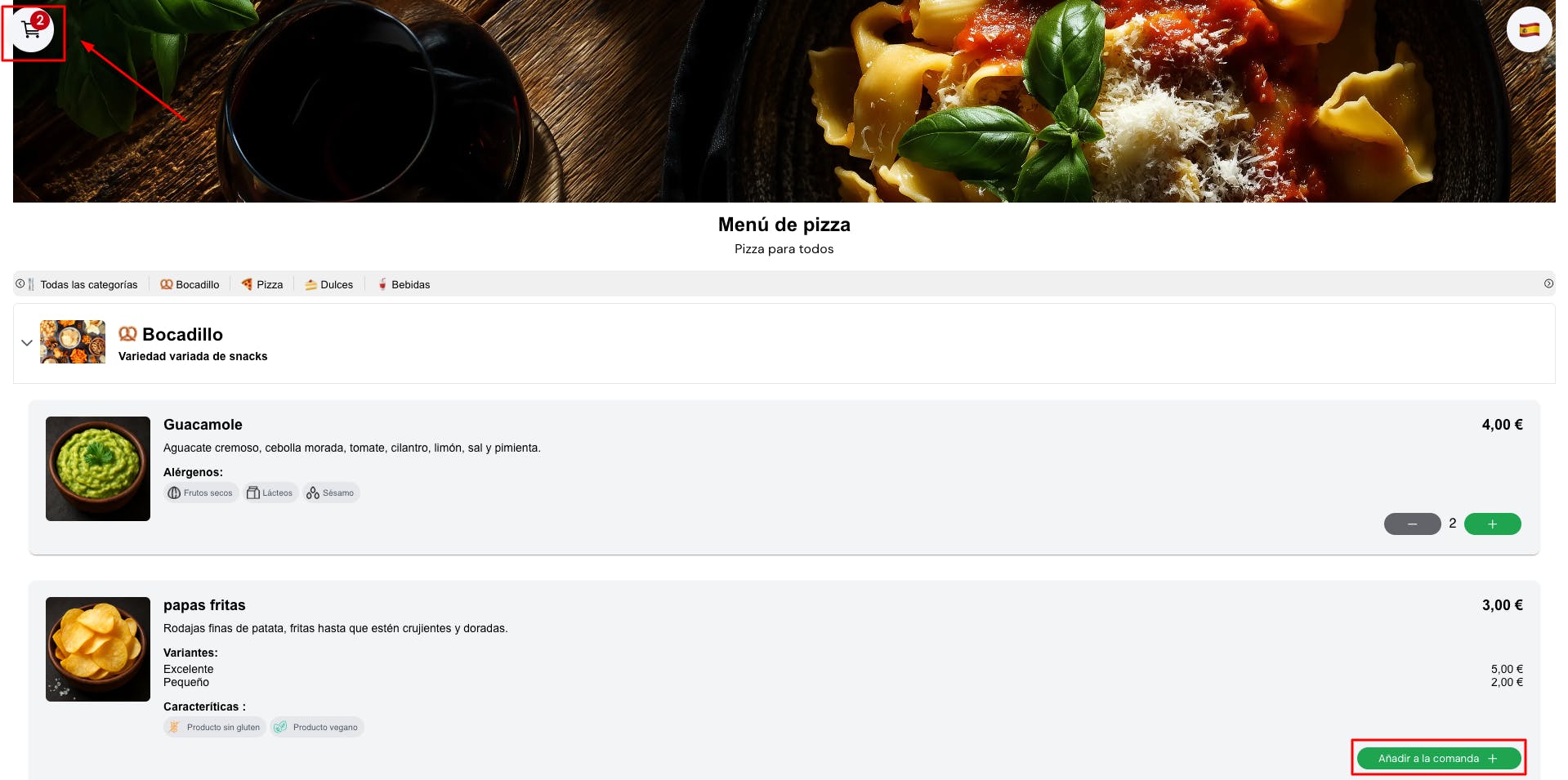Screen dimensions: 1568x780
Task: Click the Sésamo allergen badge
Action: tap(331, 493)
